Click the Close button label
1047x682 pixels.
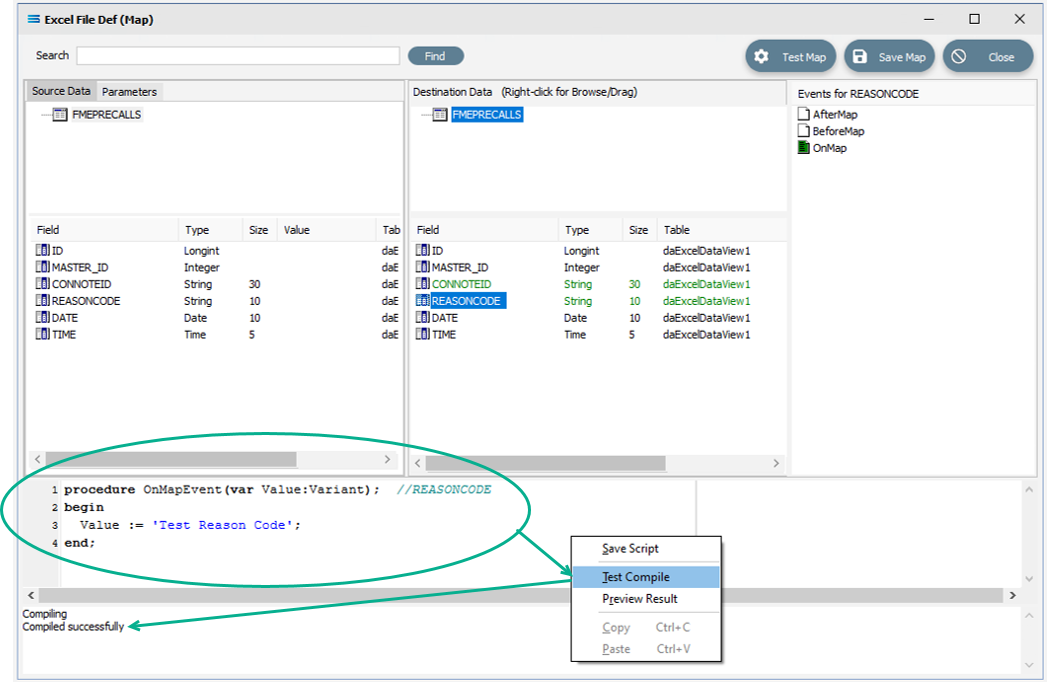click(x=1001, y=57)
